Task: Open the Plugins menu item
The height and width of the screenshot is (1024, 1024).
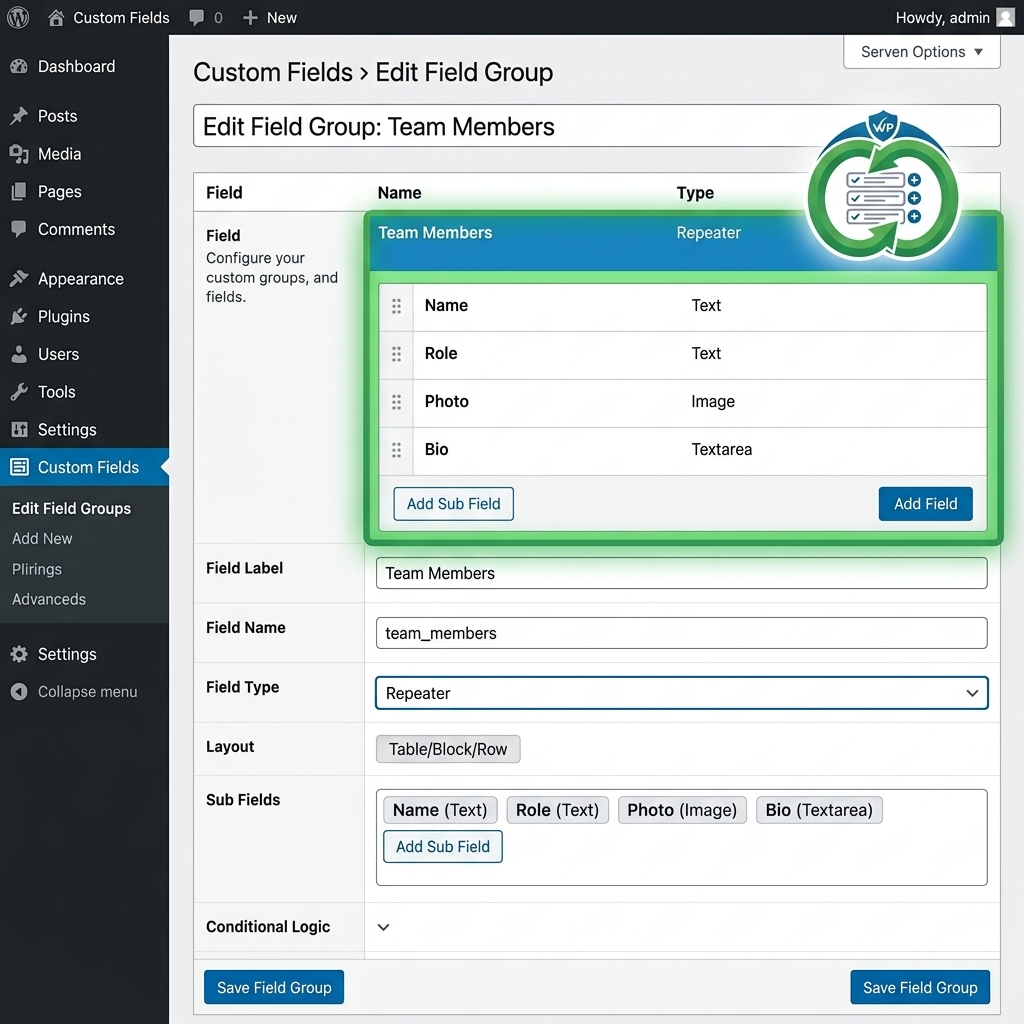Action: click(63, 317)
